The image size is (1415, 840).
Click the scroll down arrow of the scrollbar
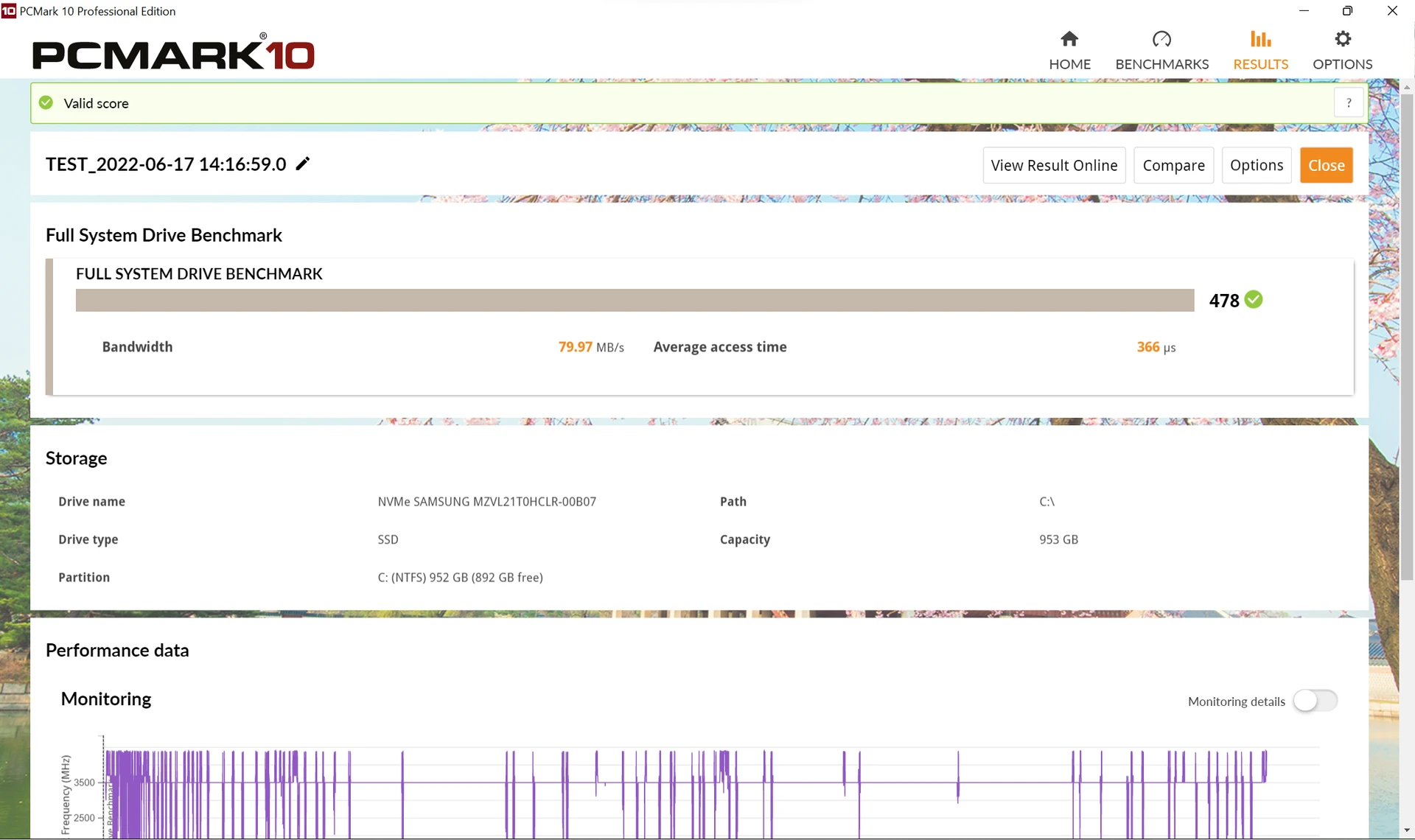click(1407, 830)
